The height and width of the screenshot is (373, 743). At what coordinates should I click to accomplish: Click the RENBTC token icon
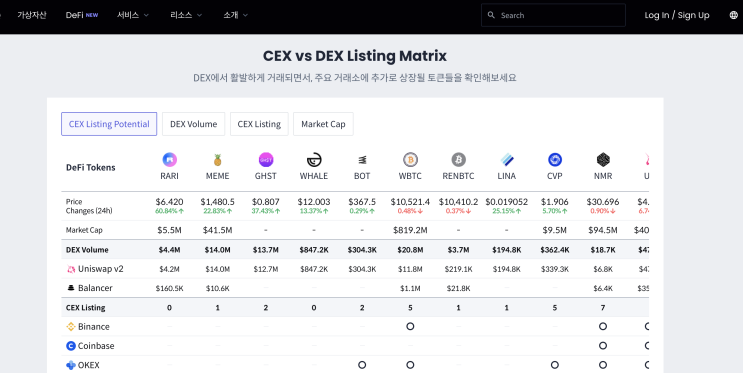(458, 160)
